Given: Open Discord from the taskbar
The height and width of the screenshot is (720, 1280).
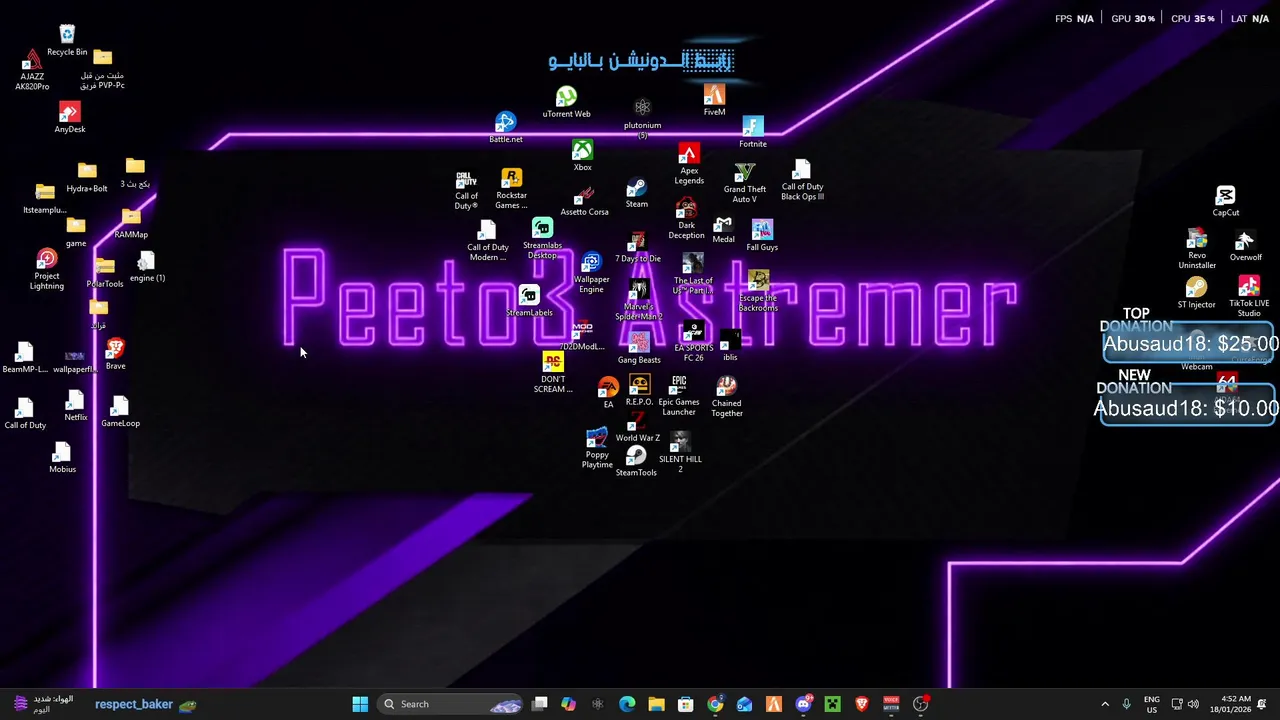Looking at the screenshot, I should (x=803, y=704).
